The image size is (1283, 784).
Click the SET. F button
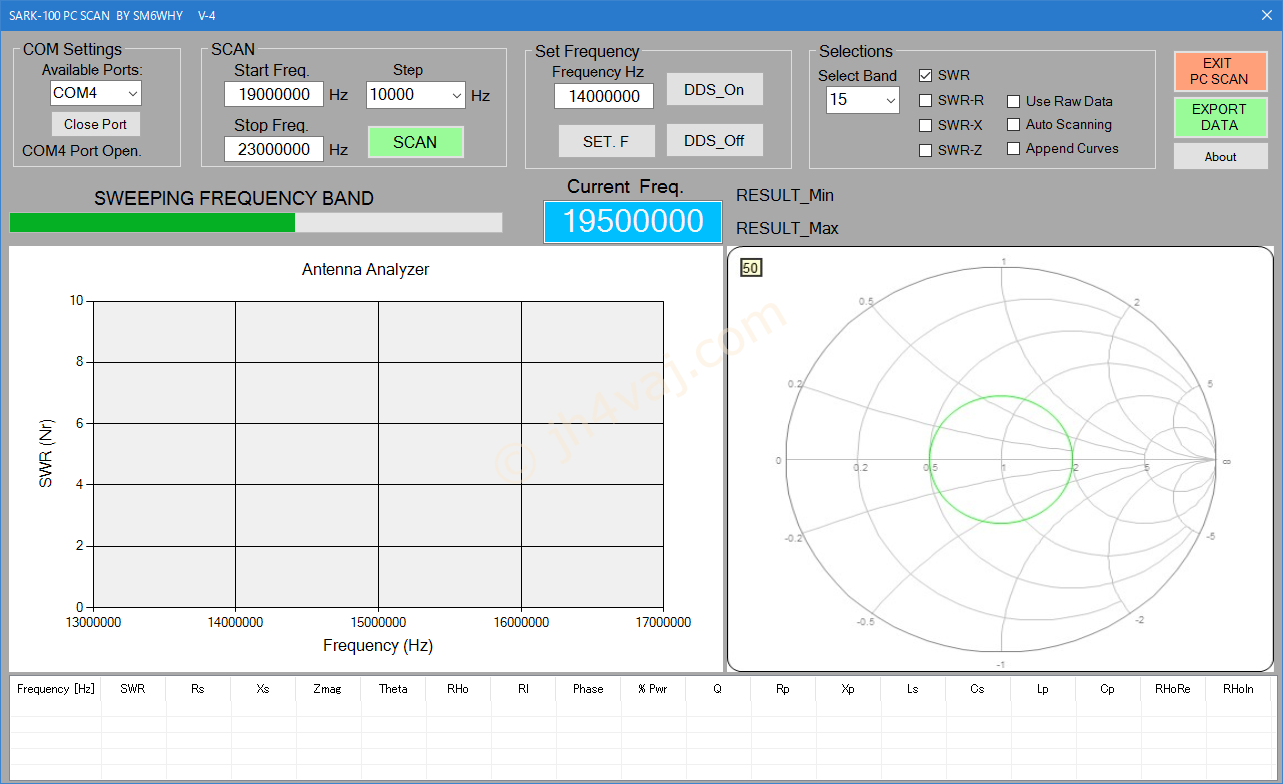coord(606,141)
